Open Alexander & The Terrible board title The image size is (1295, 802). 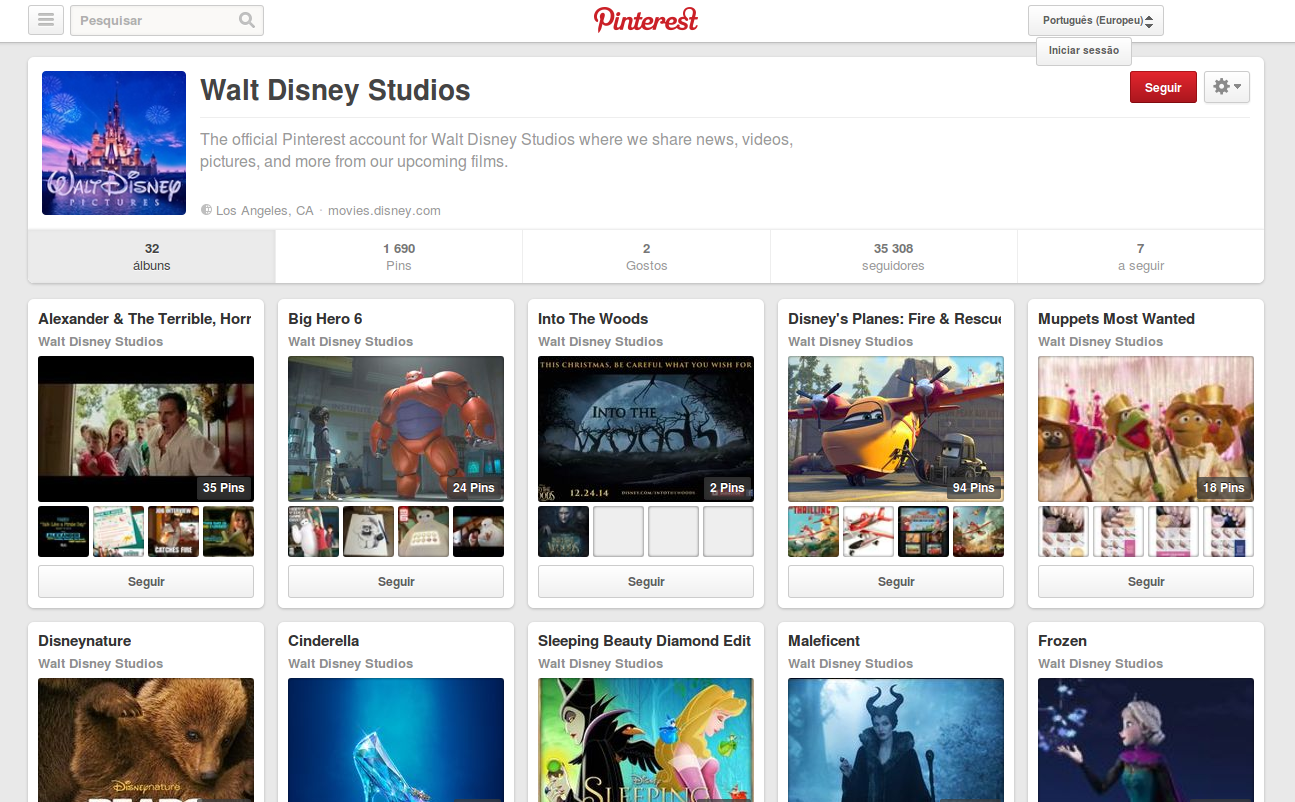(x=145, y=319)
